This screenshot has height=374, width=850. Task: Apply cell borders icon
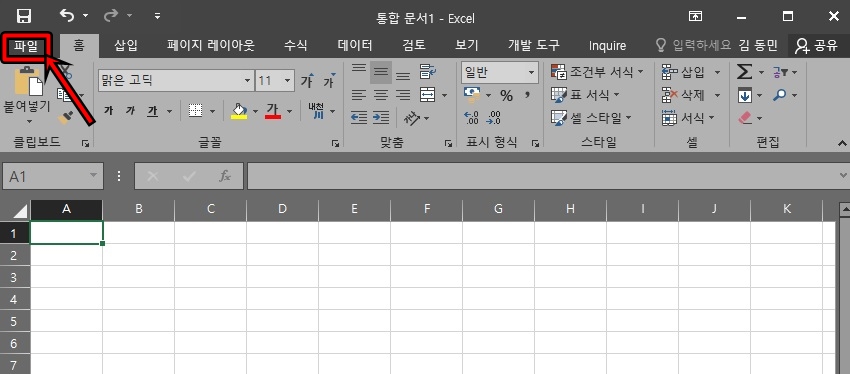point(195,111)
